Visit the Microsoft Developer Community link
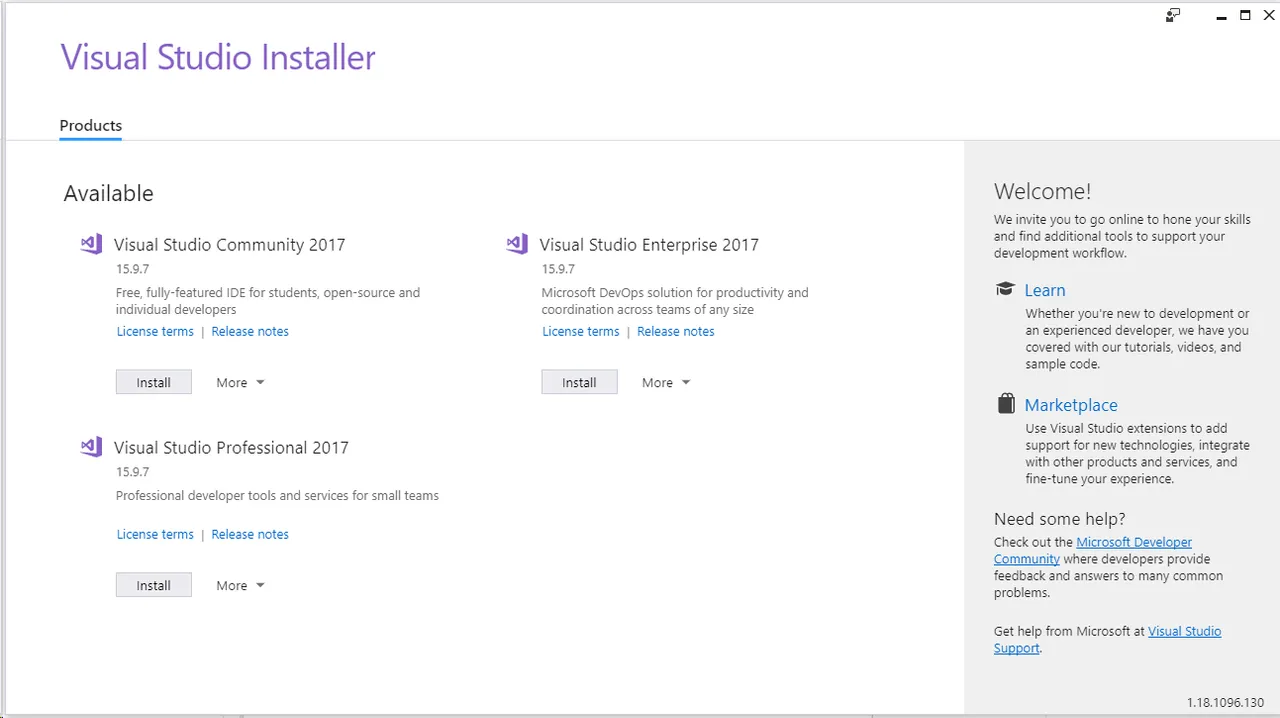1280x718 pixels. tap(1134, 542)
